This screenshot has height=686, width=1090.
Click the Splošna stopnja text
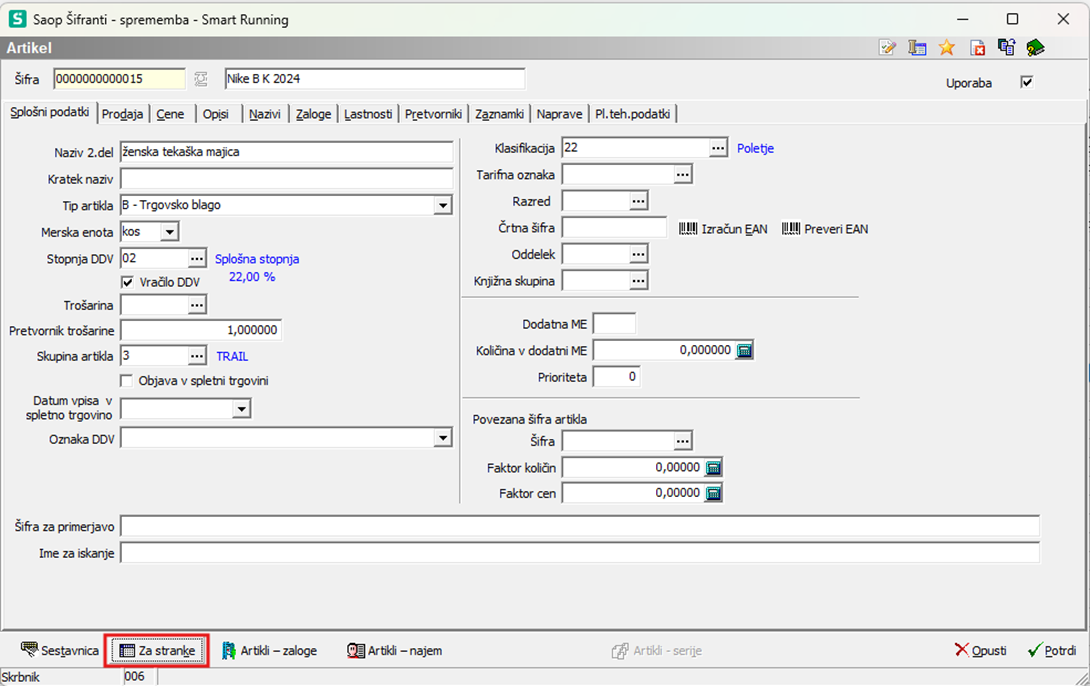[257, 259]
